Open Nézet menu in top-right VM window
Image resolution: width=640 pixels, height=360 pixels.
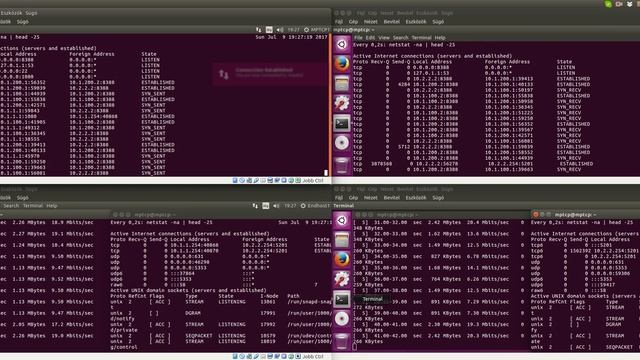point(371,22)
